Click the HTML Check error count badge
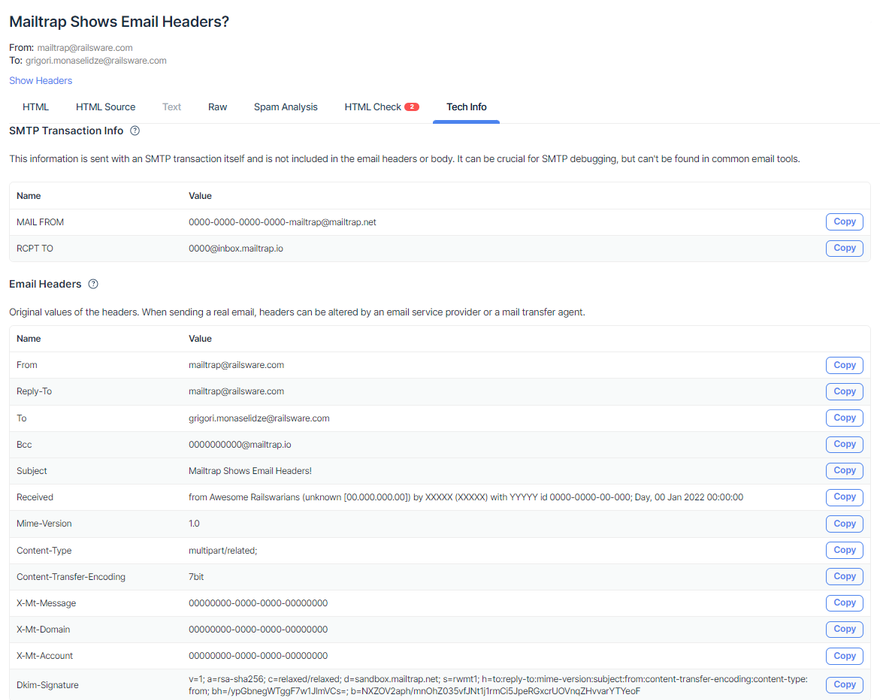Viewport: 880px width, 700px height. click(412, 107)
